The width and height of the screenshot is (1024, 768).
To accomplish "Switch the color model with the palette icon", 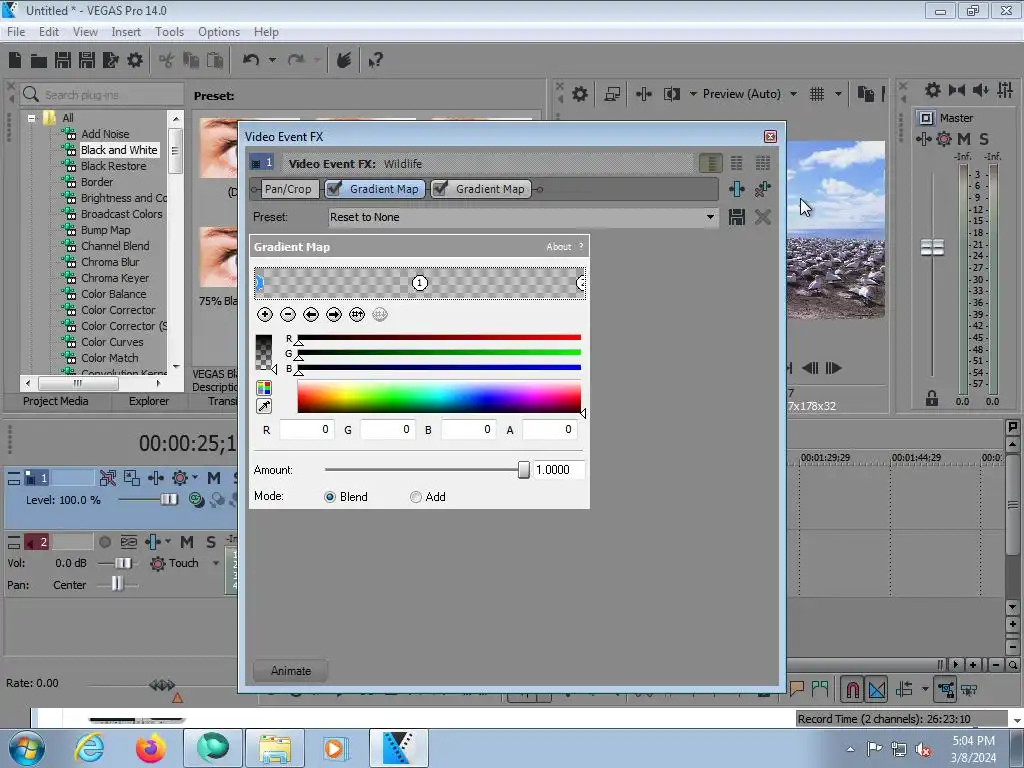I will pyautogui.click(x=264, y=388).
